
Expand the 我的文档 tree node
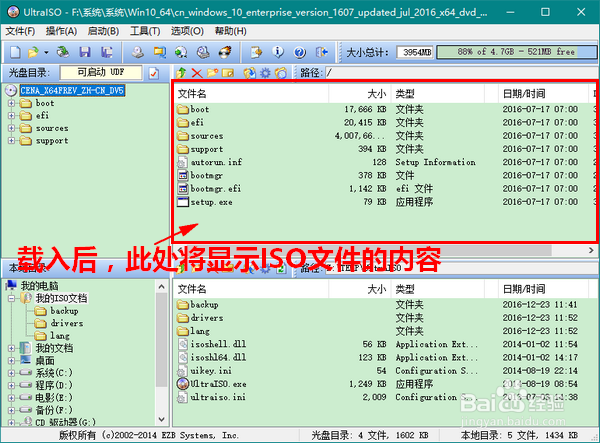[11, 348]
